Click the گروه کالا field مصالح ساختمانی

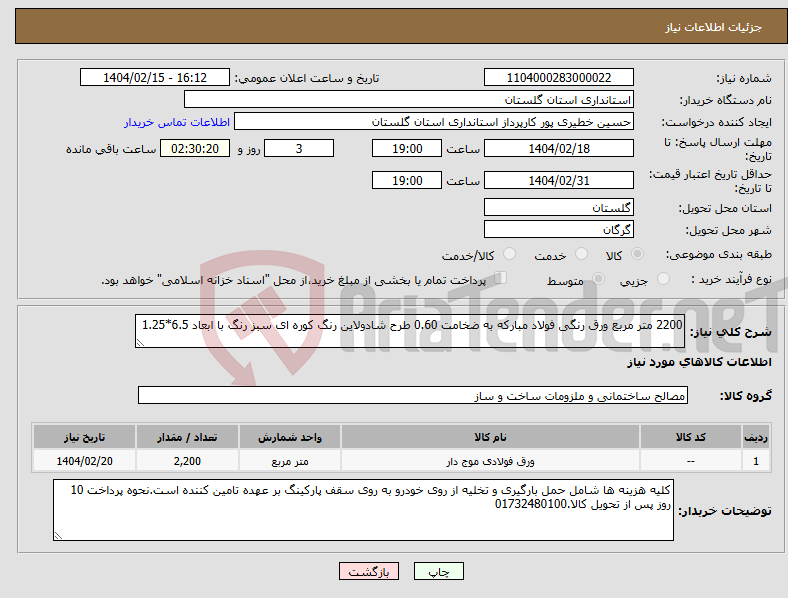click(x=413, y=395)
